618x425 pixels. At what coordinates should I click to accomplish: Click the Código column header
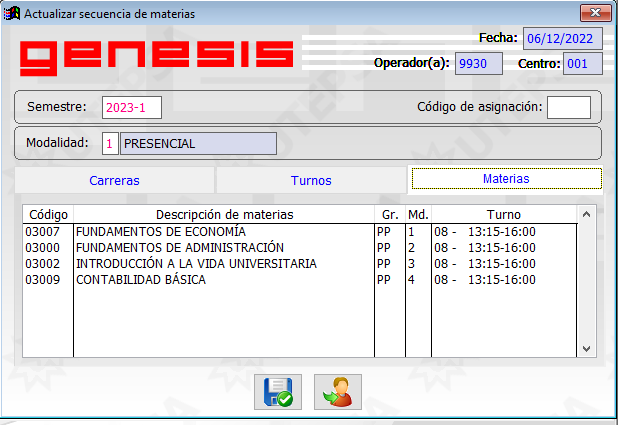point(48,214)
